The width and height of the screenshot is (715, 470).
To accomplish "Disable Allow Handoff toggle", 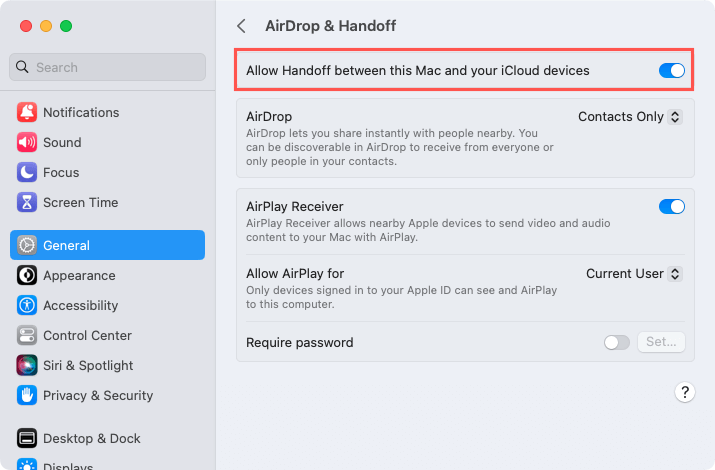I will coord(671,71).
